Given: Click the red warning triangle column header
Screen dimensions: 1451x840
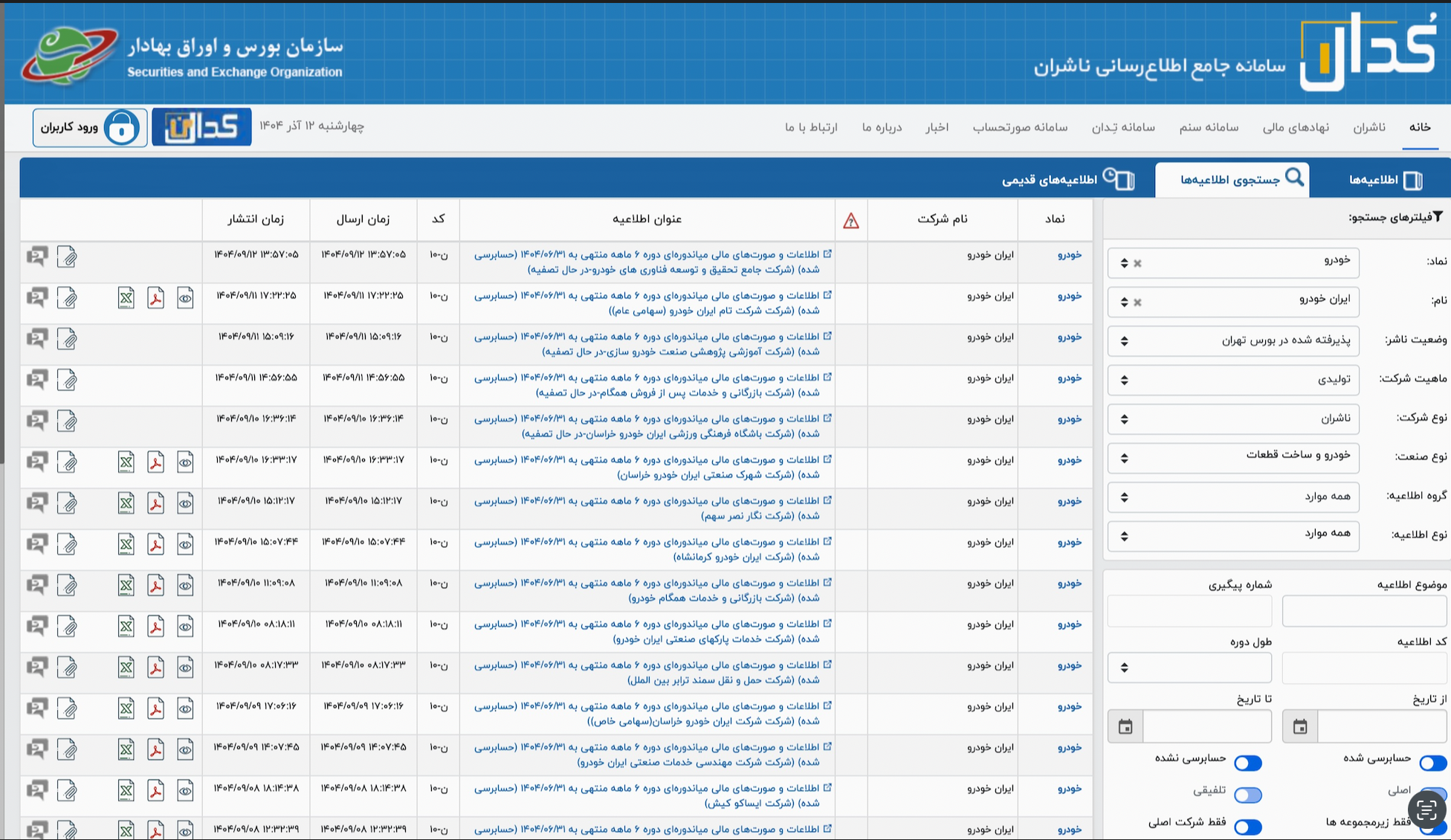Looking at the screenshot, I should pos(851,220).
